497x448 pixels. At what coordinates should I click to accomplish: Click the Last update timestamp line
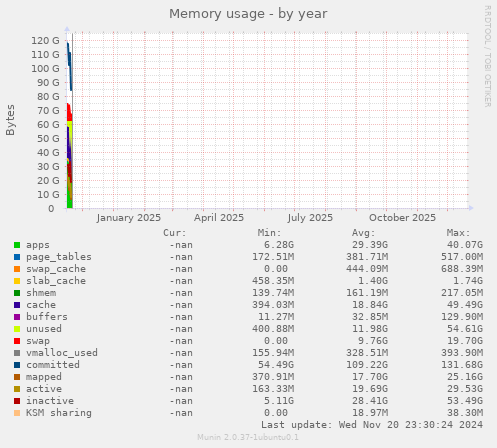[x=372, y=425]
